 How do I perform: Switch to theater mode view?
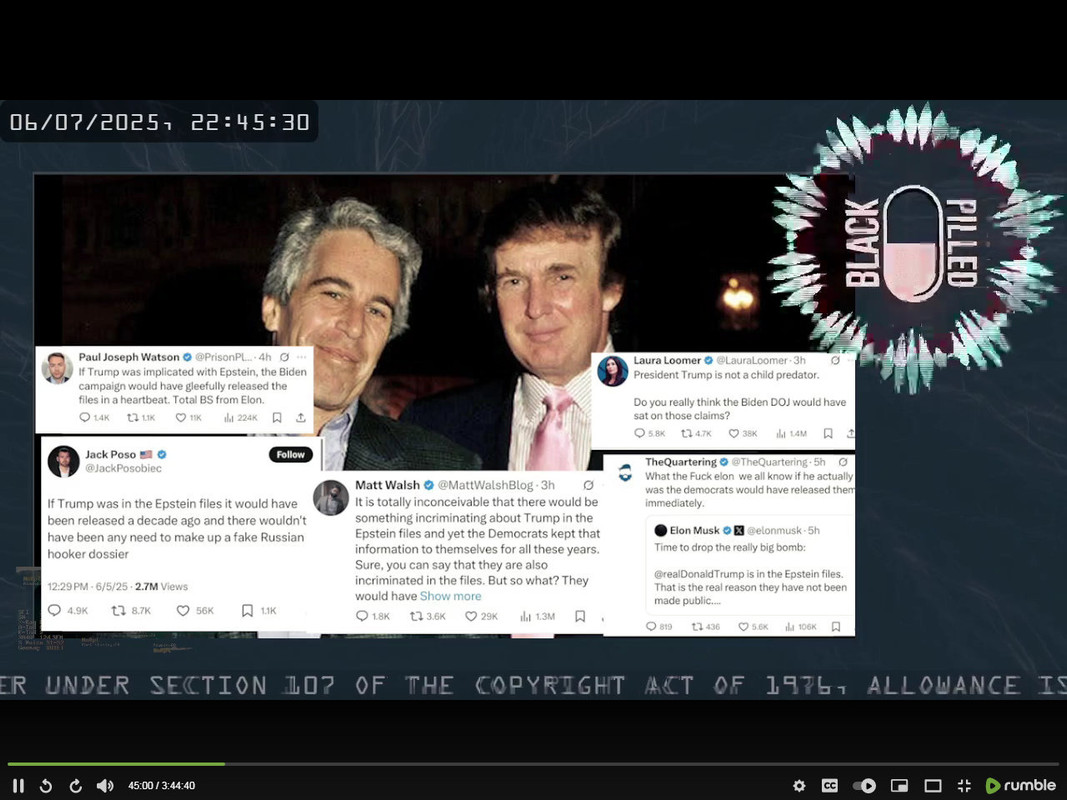[933, 786]
